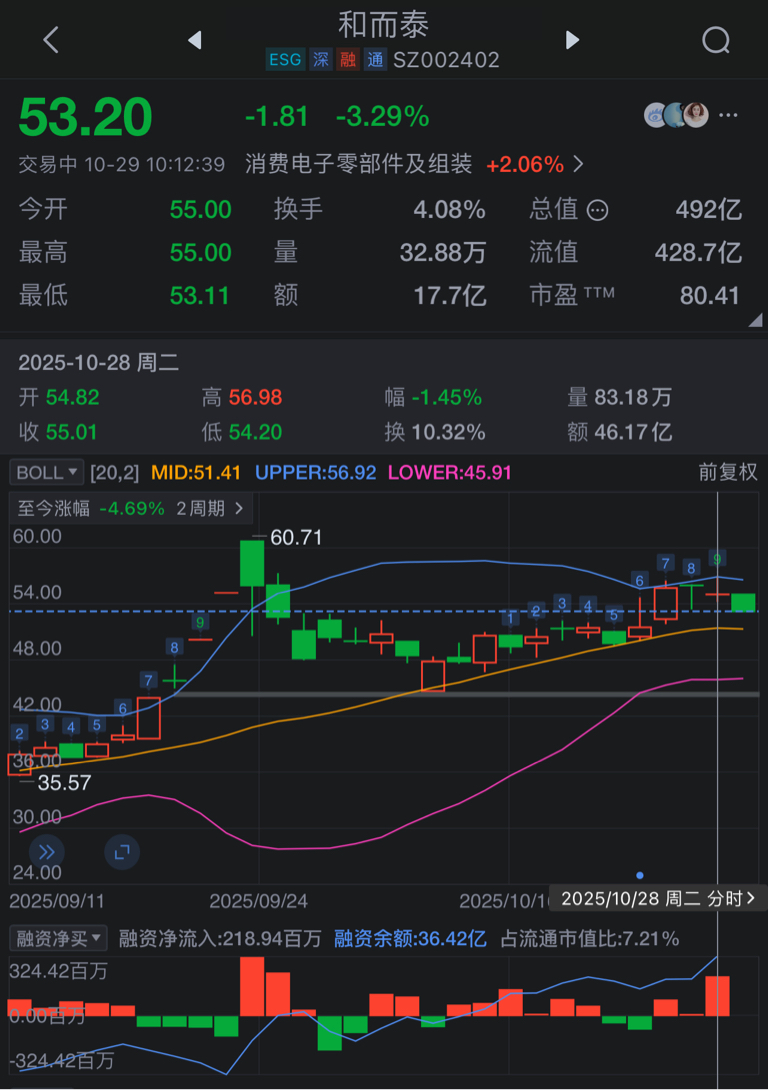Viewport: 768px width, 1090px height.
Task: Tap the 量 83.18万 daily volume
Action: coord(619,397)
